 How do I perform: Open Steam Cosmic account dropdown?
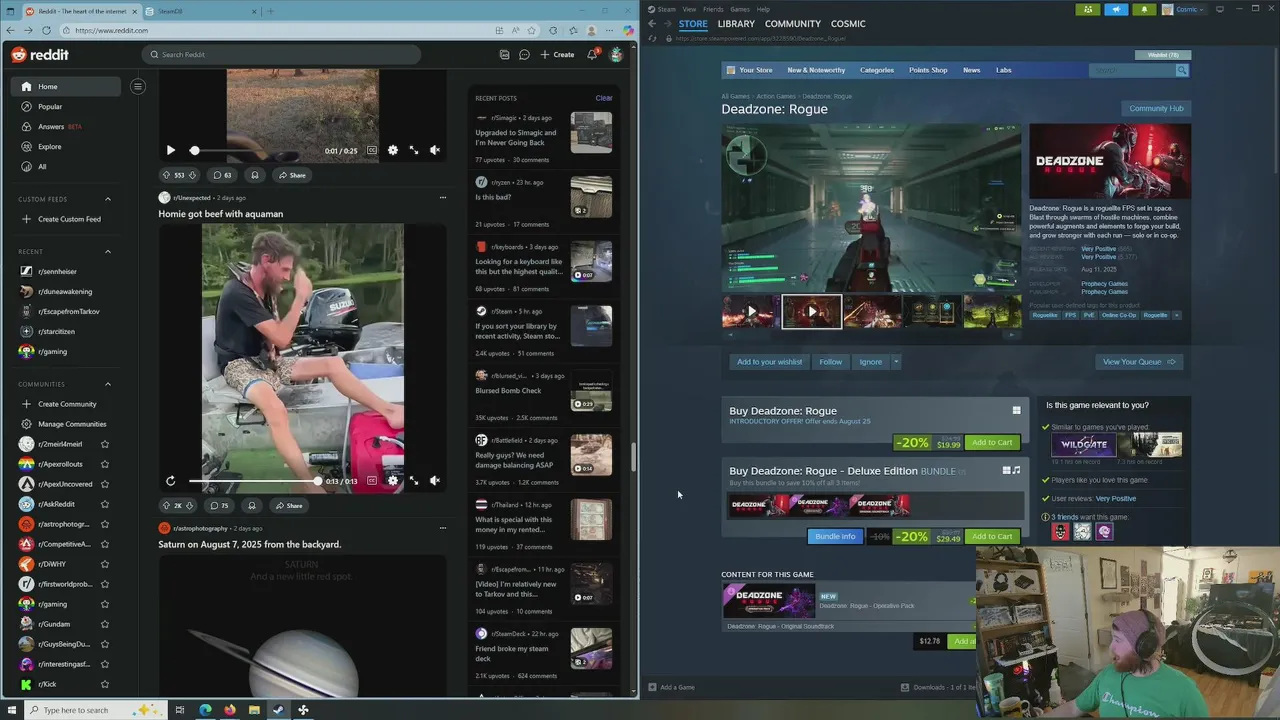pyautogui.click(x=1187, y=9)
